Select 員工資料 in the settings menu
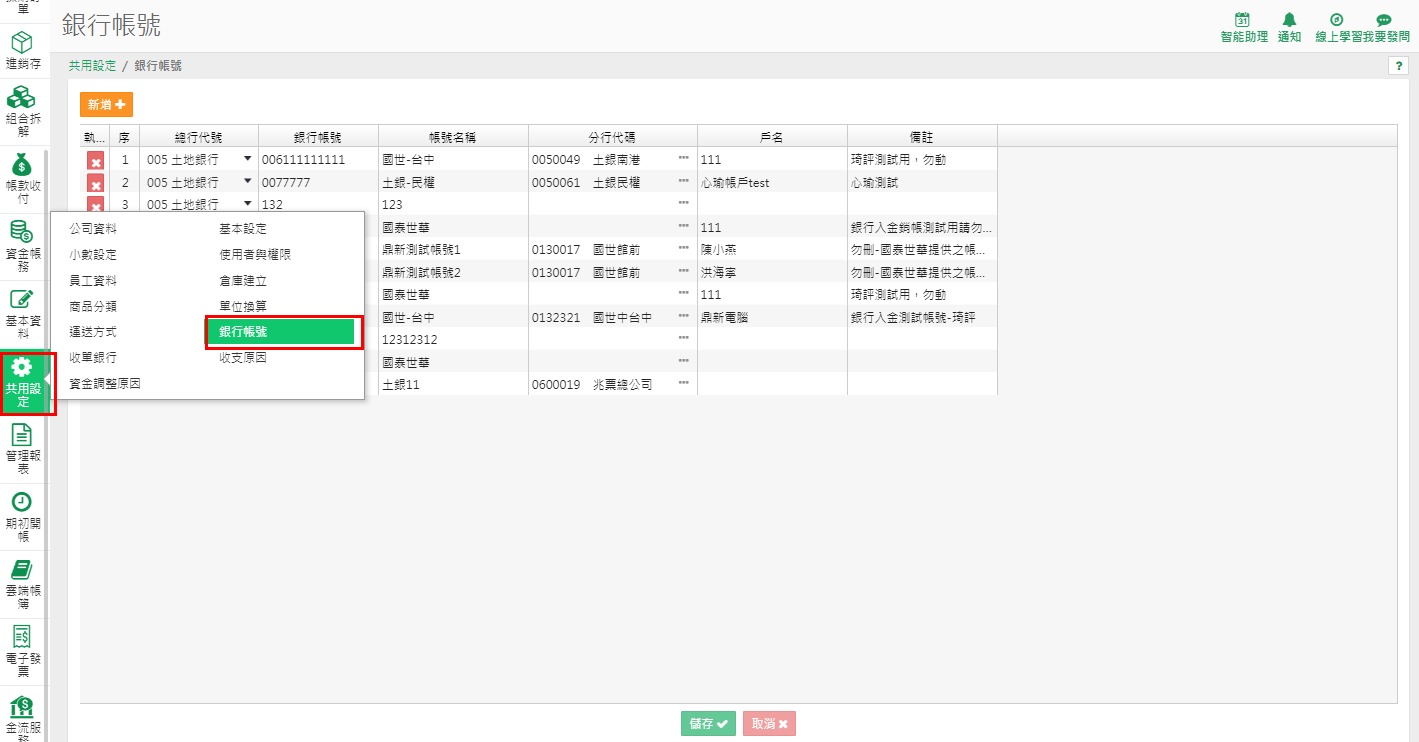This screenshot has height=742, width=1419. pos(93,281)
